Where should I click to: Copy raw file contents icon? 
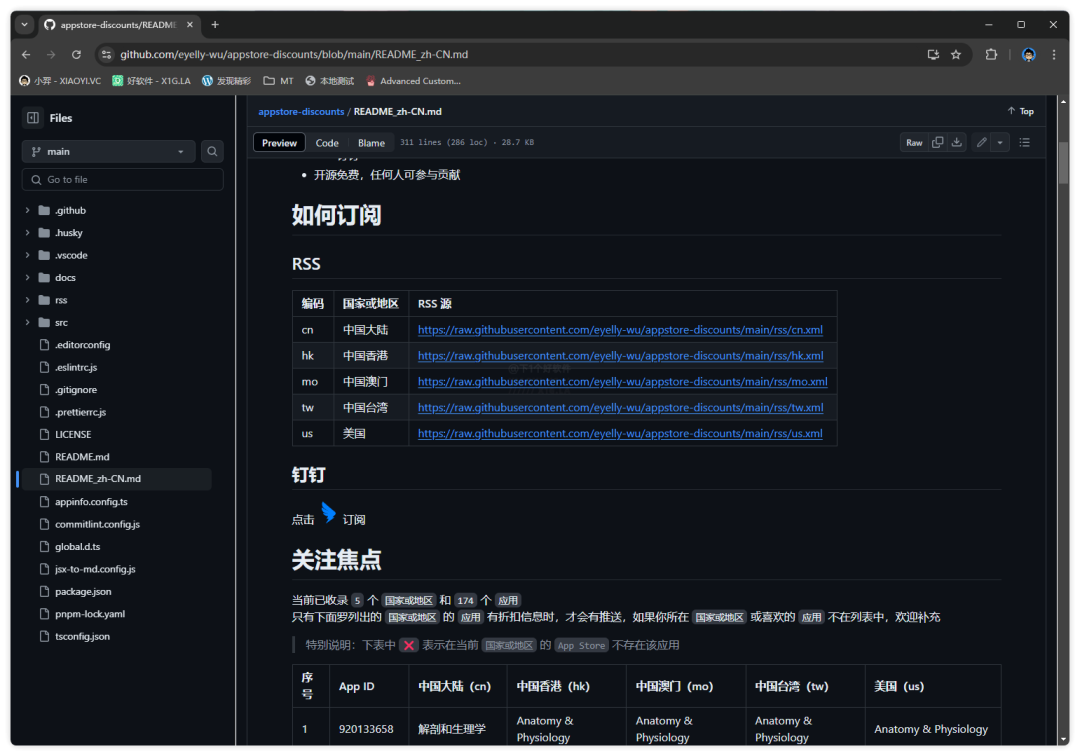coord(937,143)
